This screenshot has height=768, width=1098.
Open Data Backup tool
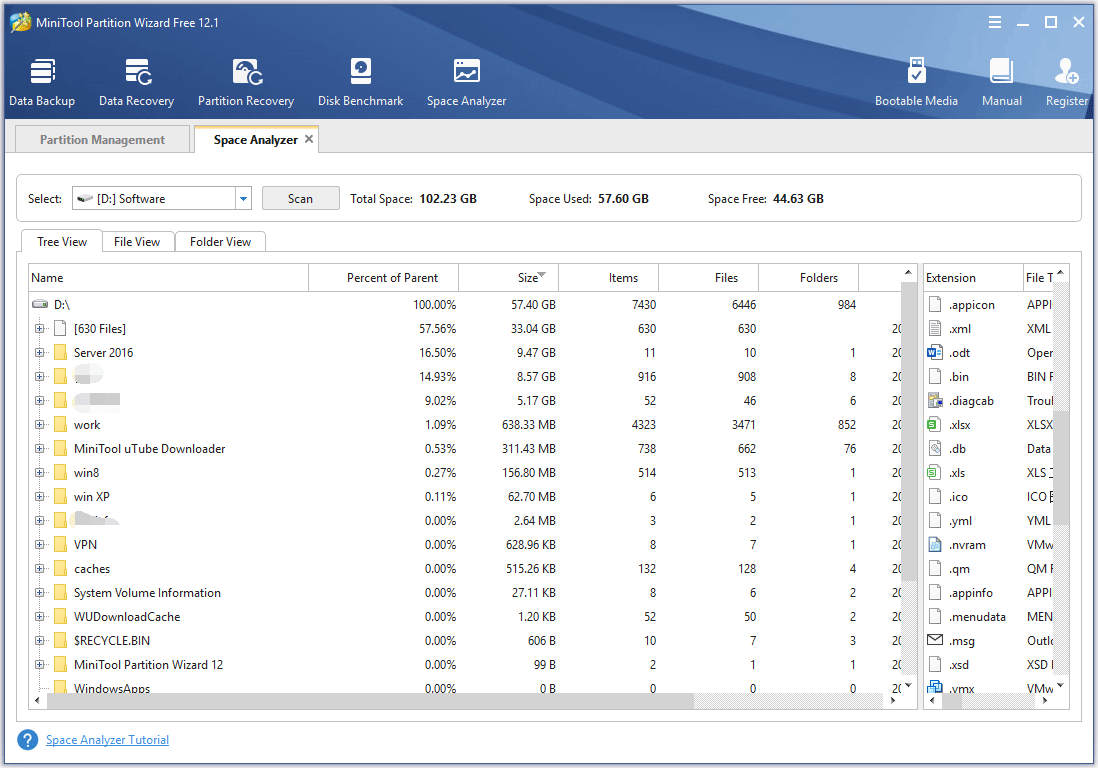coord(42,82)
